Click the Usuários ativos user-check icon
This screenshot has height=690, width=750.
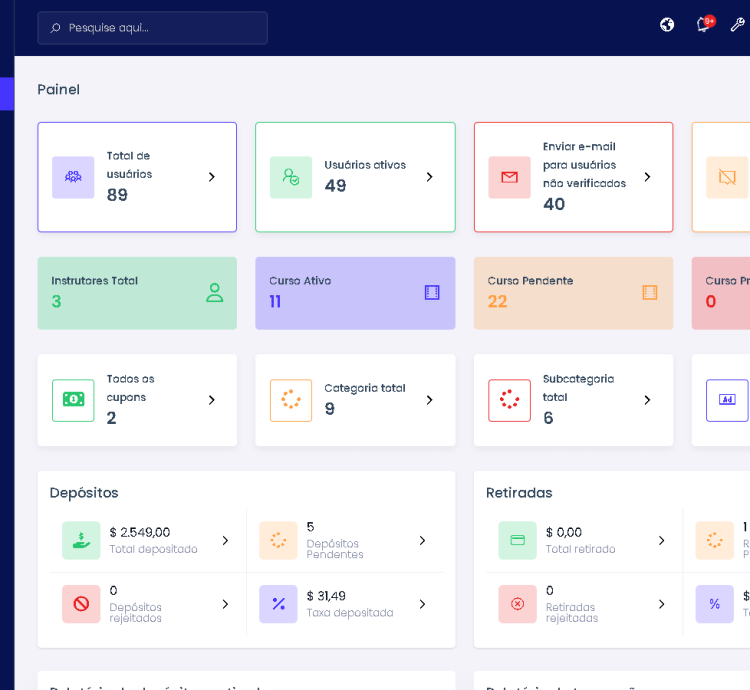click(x=291, y=177)
